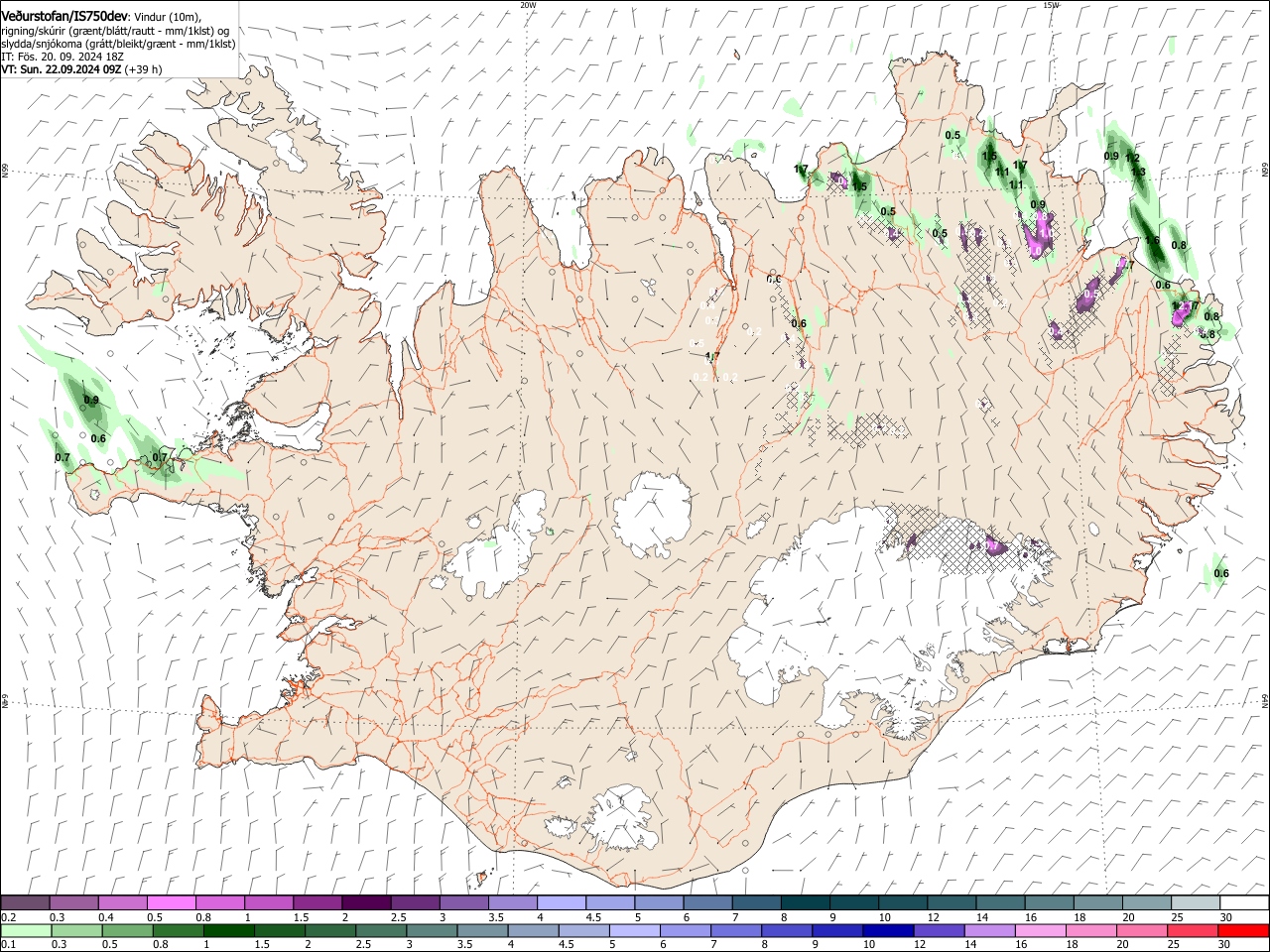Screen dimensions: 1270x952
Task: Pick the dusky plum 0.2 swatch in upper legend
Action: 26,903
